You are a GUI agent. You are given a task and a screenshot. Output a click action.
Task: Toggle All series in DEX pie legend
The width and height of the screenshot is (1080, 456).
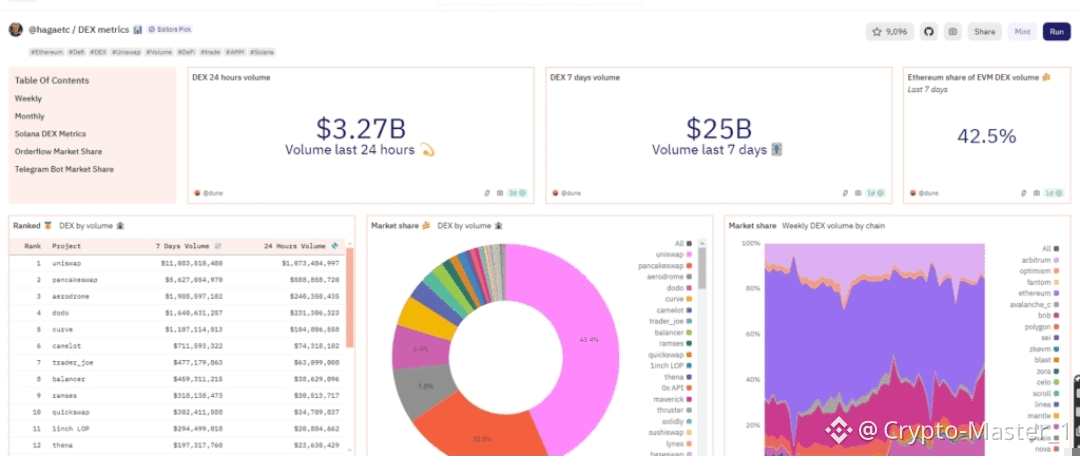(x=683, y=243)
